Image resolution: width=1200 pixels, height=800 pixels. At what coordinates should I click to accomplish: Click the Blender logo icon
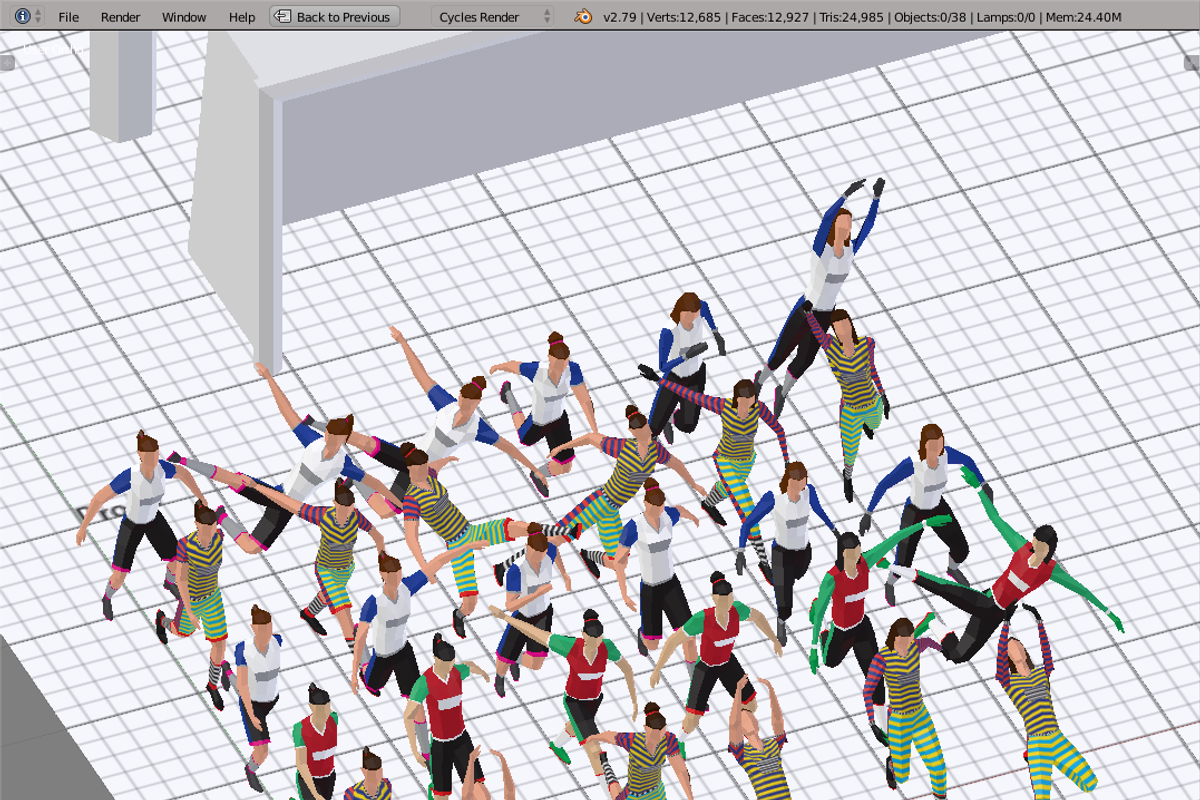tap(582, 17)
